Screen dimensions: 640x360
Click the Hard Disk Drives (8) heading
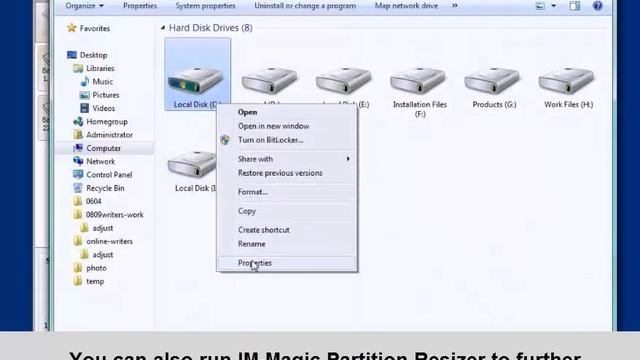pos(211,28)
